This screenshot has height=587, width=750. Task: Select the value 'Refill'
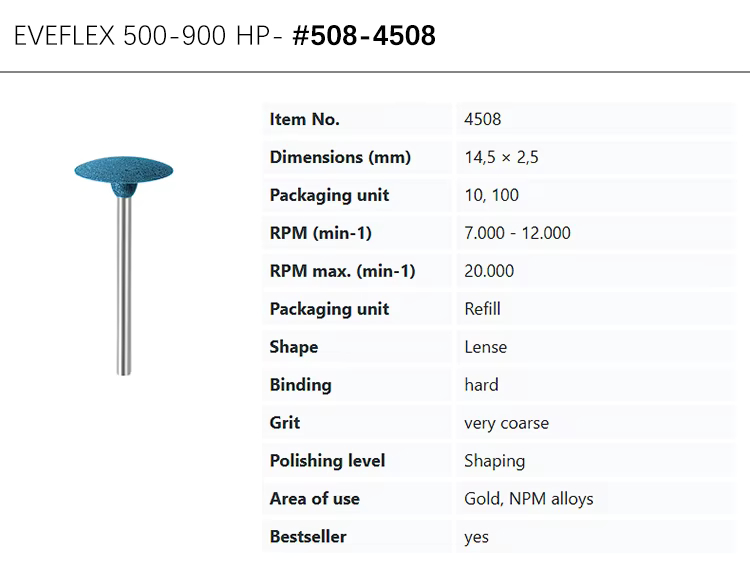[x=483, y=309]
